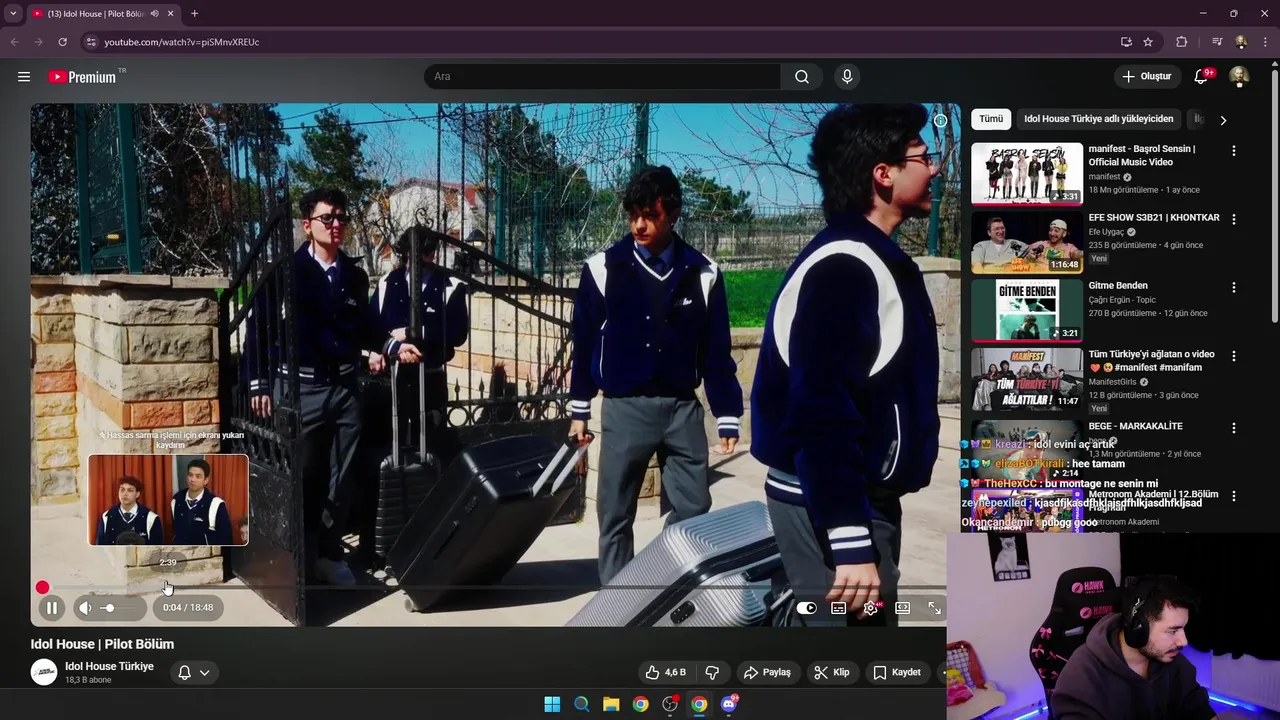The image size is (1280, 720).
Task: Open options for BEGE - MARKAKALİTE video
Action: click(x=1233, y=428)
